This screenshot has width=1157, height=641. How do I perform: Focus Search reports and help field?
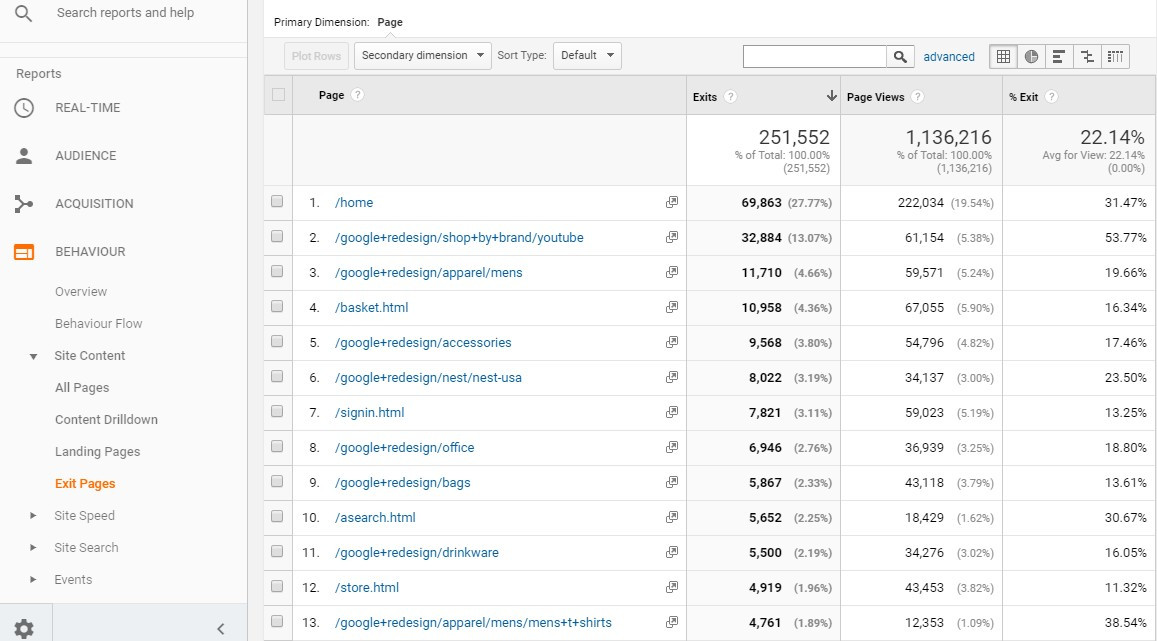(125, 13)
